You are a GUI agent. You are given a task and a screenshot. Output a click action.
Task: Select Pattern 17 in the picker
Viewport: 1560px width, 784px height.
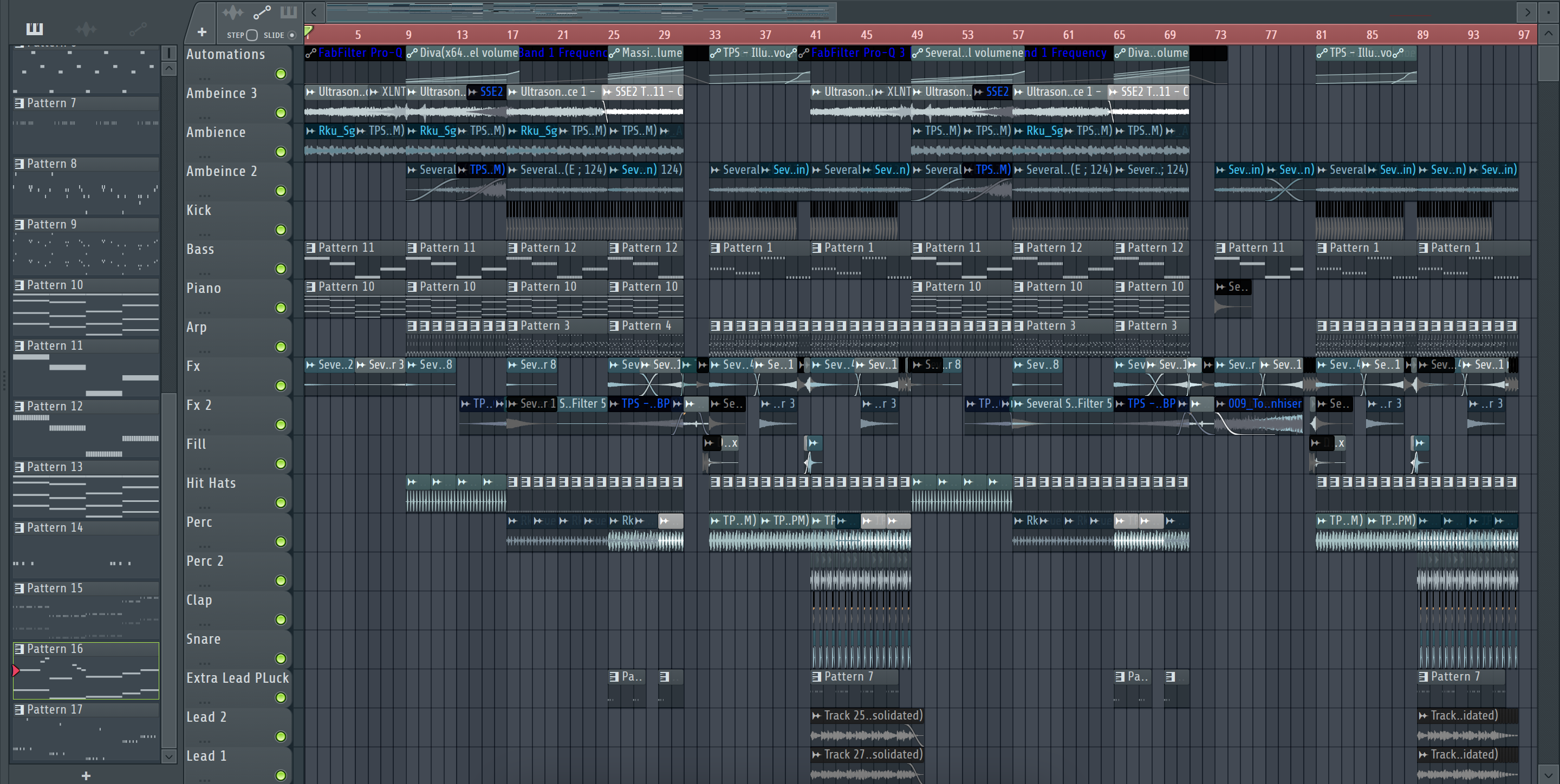pos(86,731)
